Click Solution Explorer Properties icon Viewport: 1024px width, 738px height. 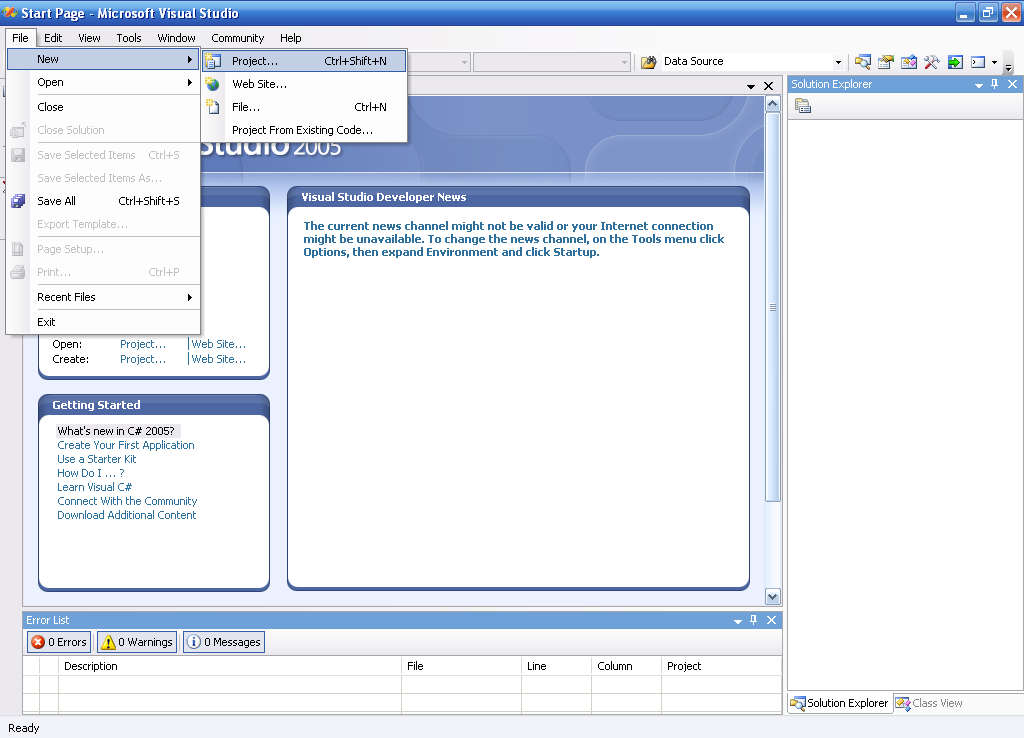point(803,106)
